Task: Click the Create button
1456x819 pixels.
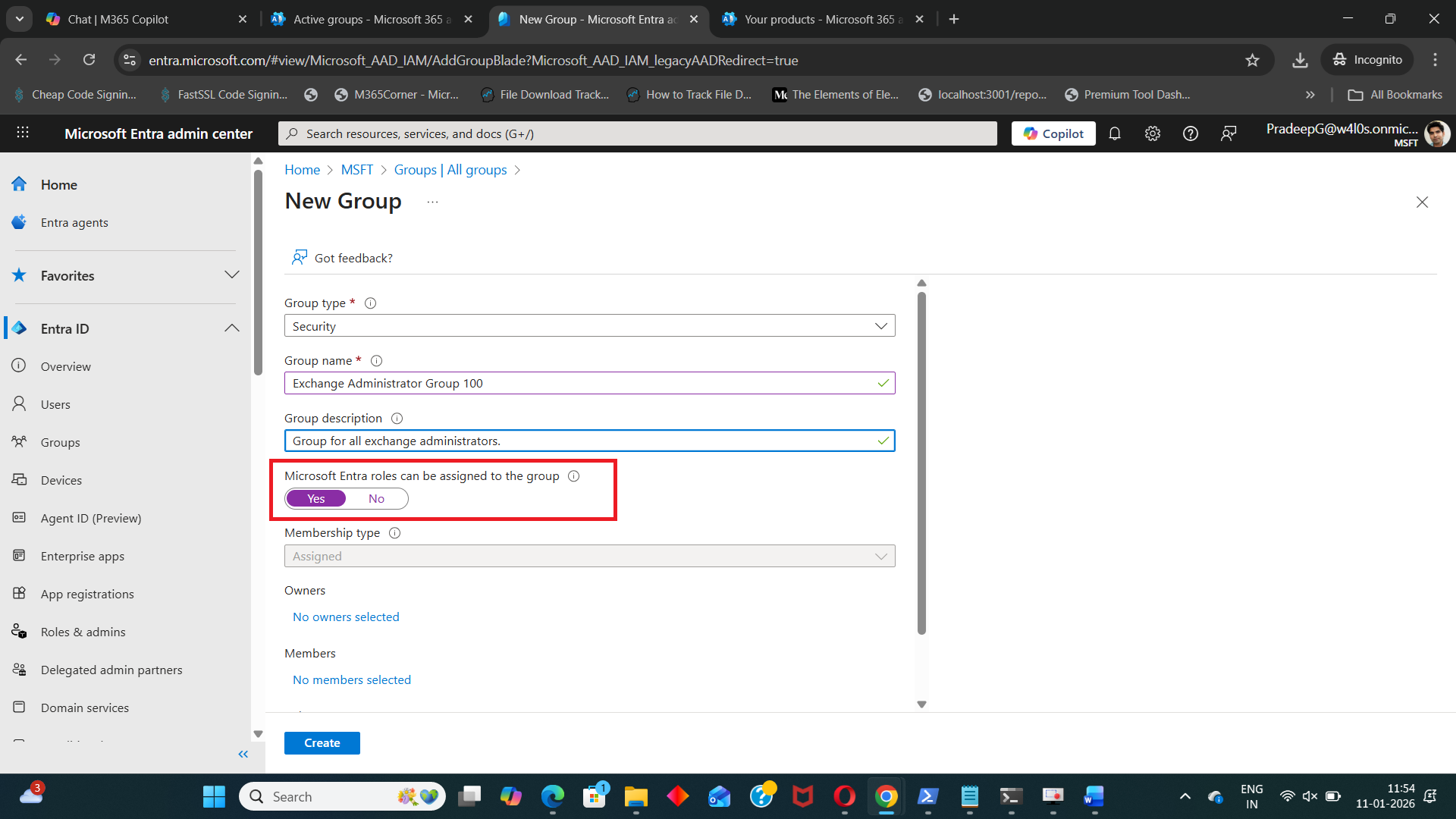Action: 322,742
